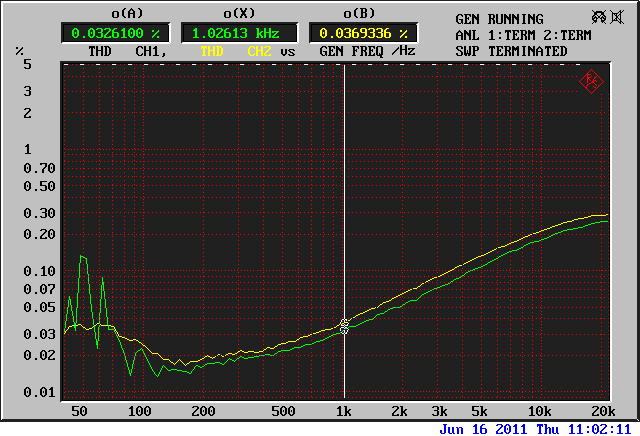Click the y-axis value 5

(27, 64)
